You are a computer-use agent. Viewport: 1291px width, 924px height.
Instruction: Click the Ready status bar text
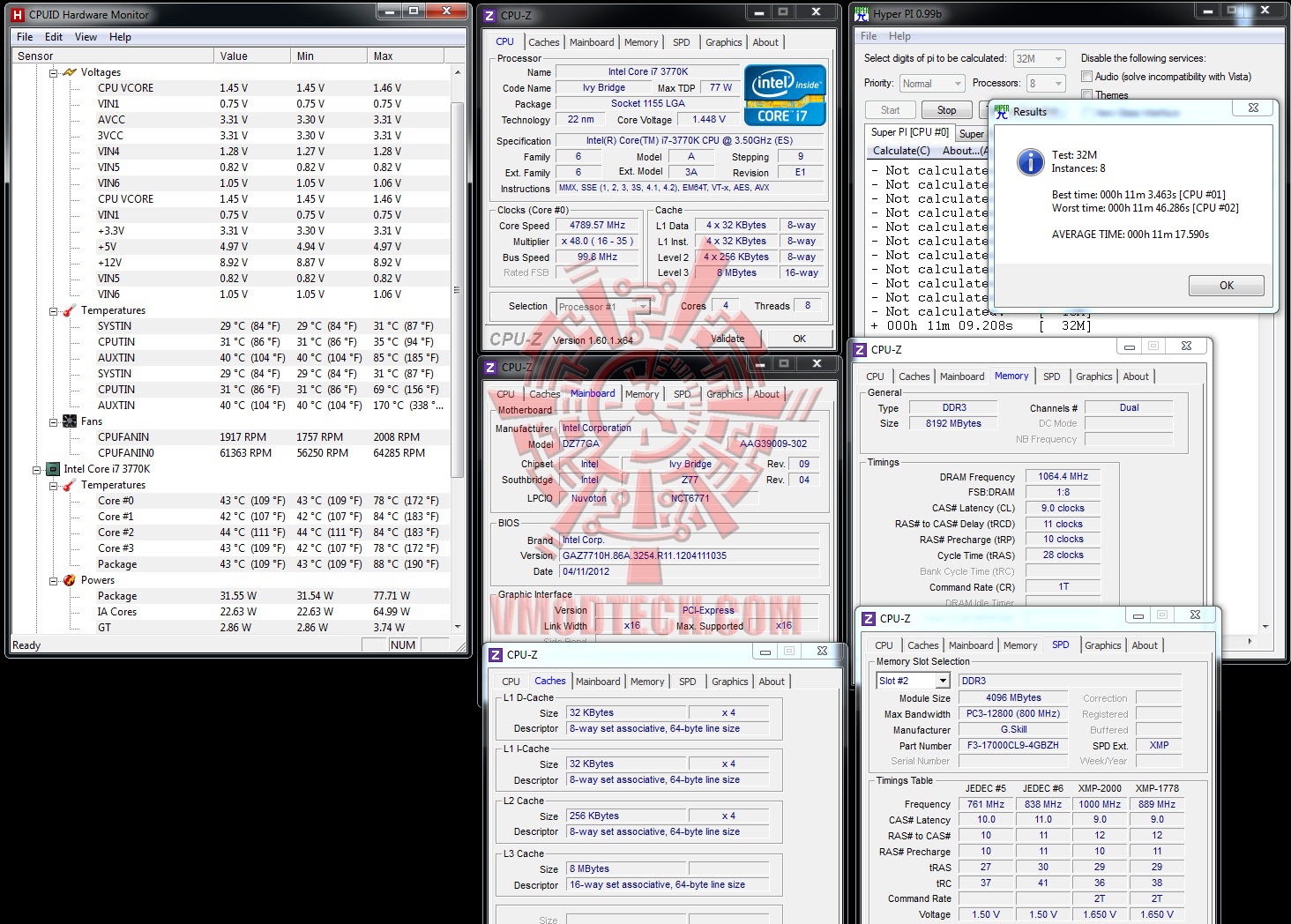[x=26, y=645]
